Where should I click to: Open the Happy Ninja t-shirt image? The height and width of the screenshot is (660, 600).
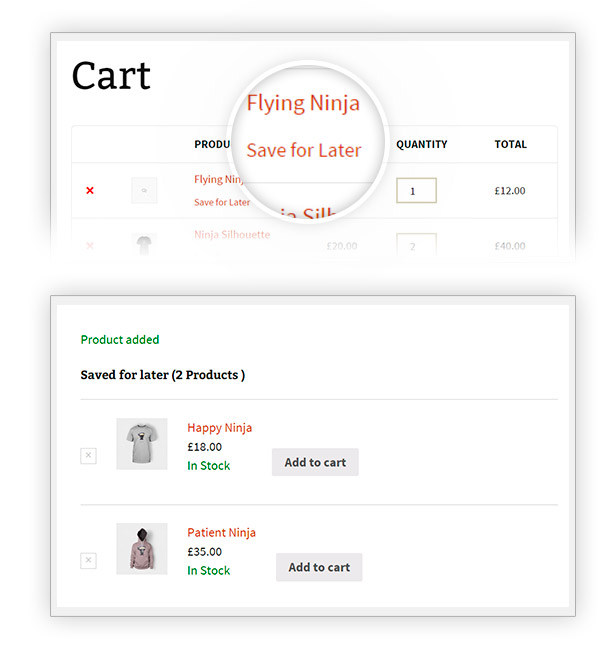coord(142,444)
